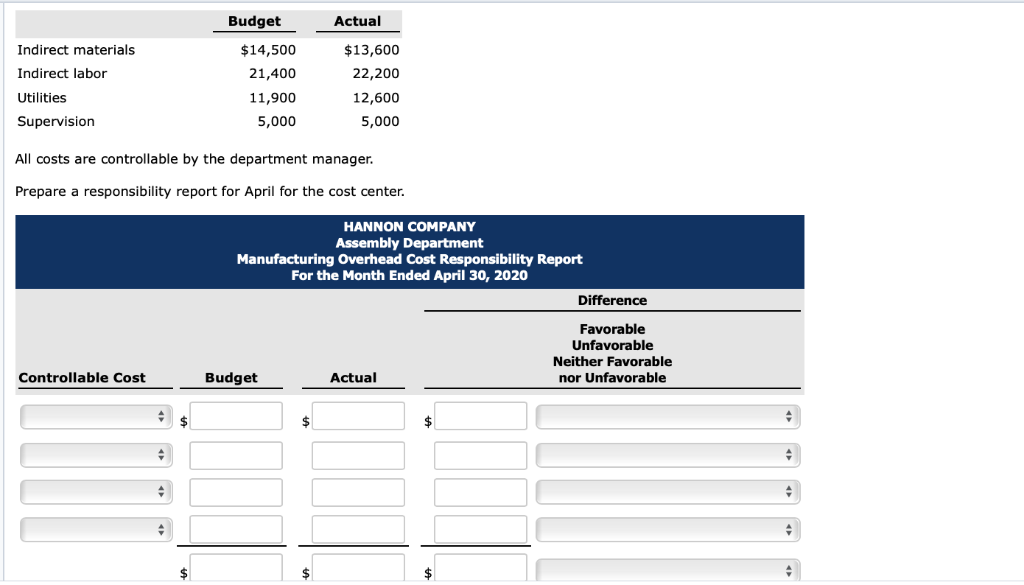This screenshot has height=585, width=1024.
Task: Click the stepper arrows on the first cost selector
Action: [x=161, y=416]
